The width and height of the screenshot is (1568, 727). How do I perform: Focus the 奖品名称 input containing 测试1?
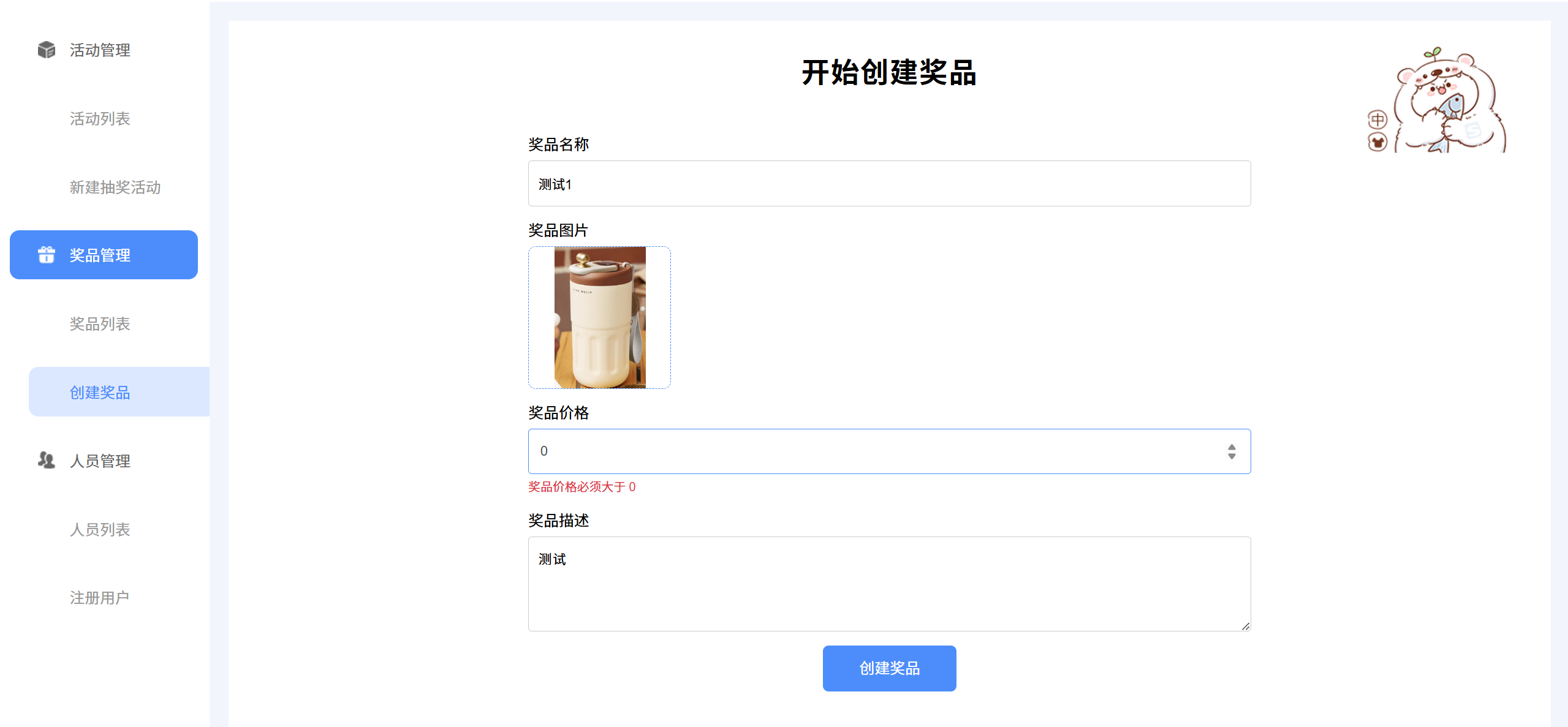pos(889,184)
